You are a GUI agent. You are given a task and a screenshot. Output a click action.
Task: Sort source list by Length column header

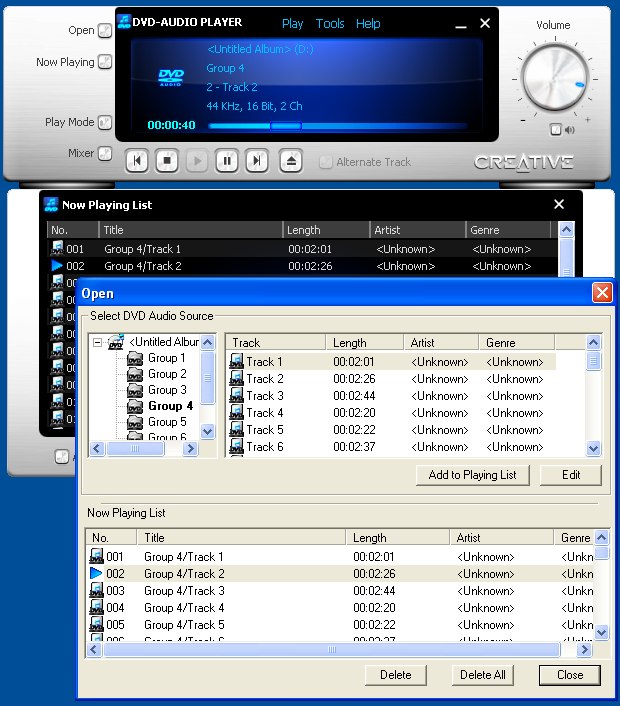[364, 343]
